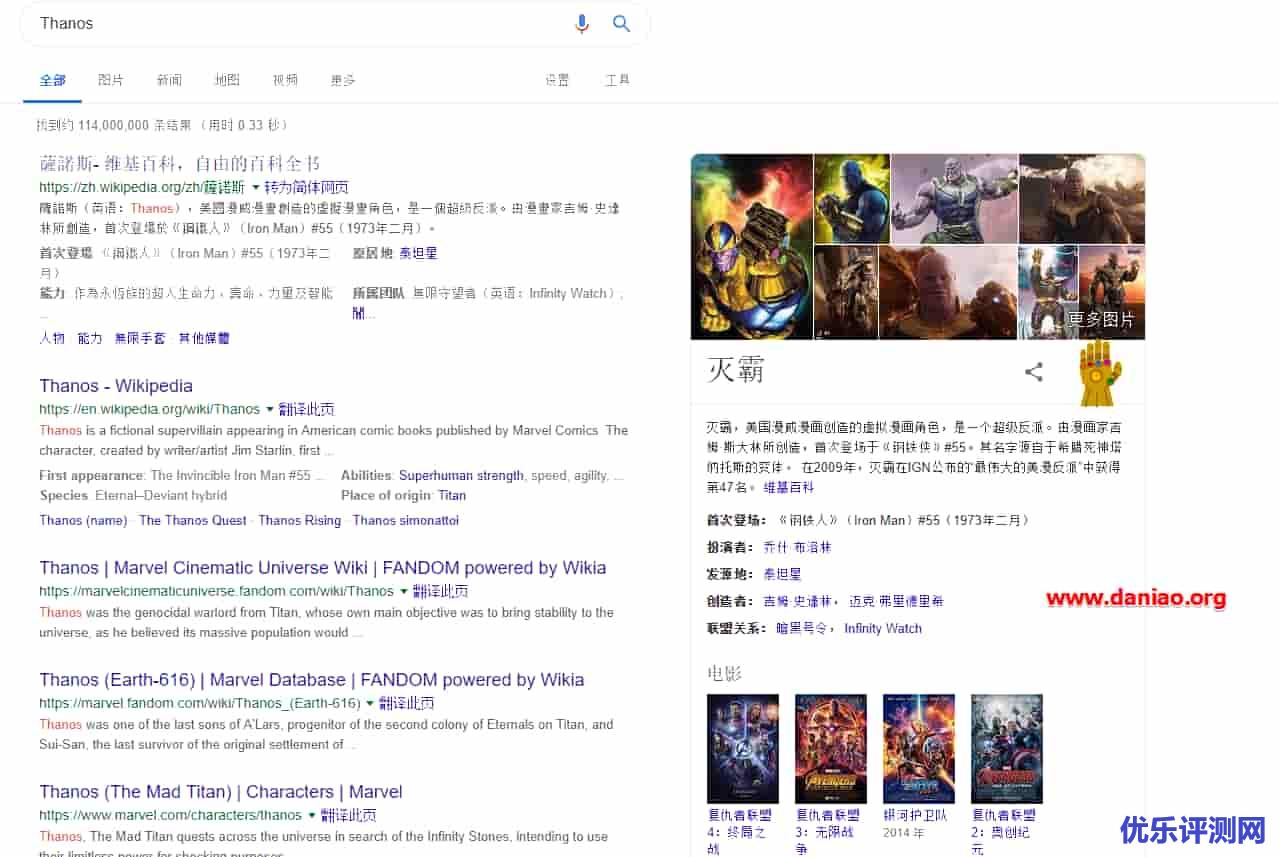
Task: Open 复仇者联盟3：无限战争 movie poster
Action: pyautogui.click(x=831, y=749)
